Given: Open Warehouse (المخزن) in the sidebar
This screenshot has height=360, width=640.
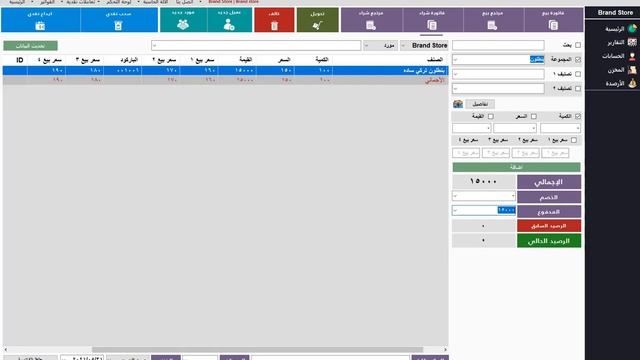Looking at the screenshot, I should pos(621,70).
